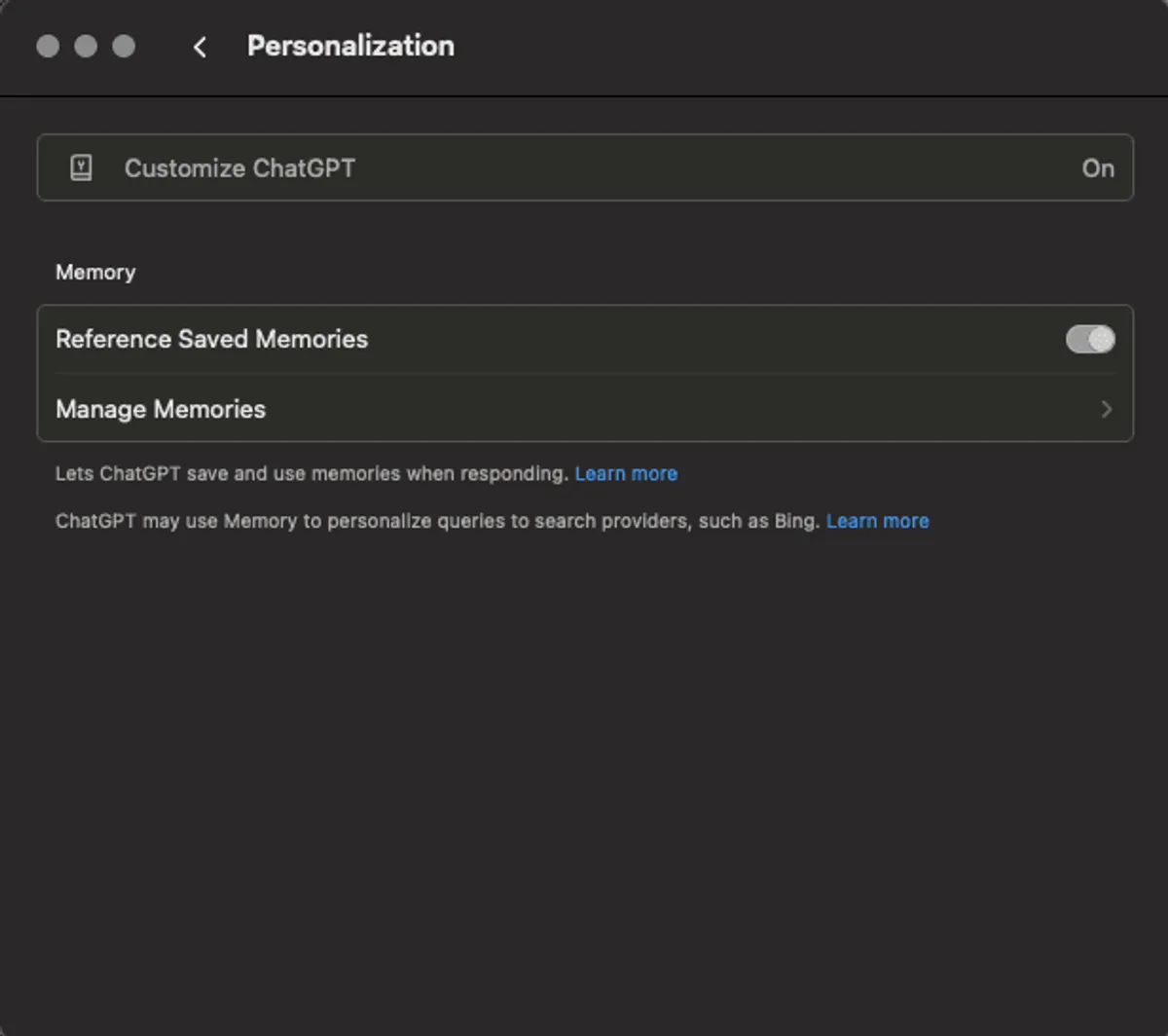Close the Personalization window

(48, 46)
